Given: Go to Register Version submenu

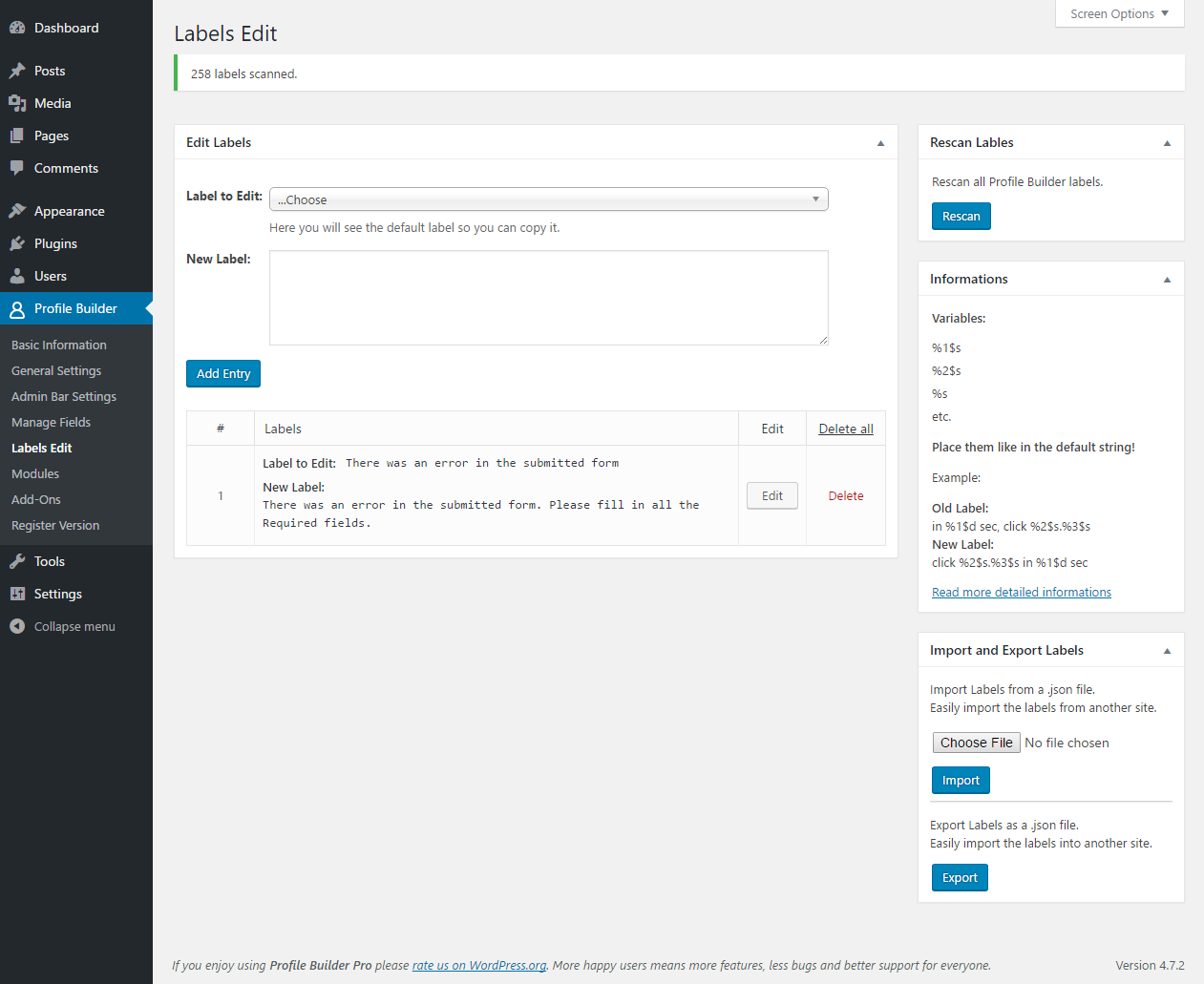Looking at the screenshot, I should (x=55, y=525).
